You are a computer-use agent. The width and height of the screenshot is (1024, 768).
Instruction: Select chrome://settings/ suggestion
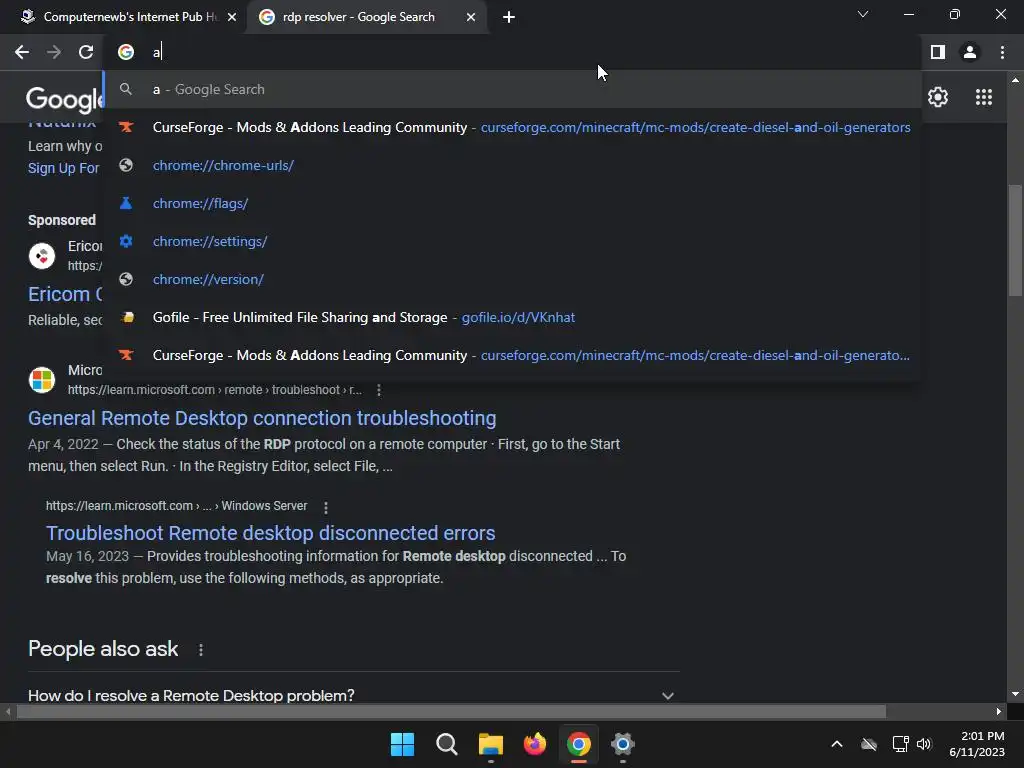513,241
